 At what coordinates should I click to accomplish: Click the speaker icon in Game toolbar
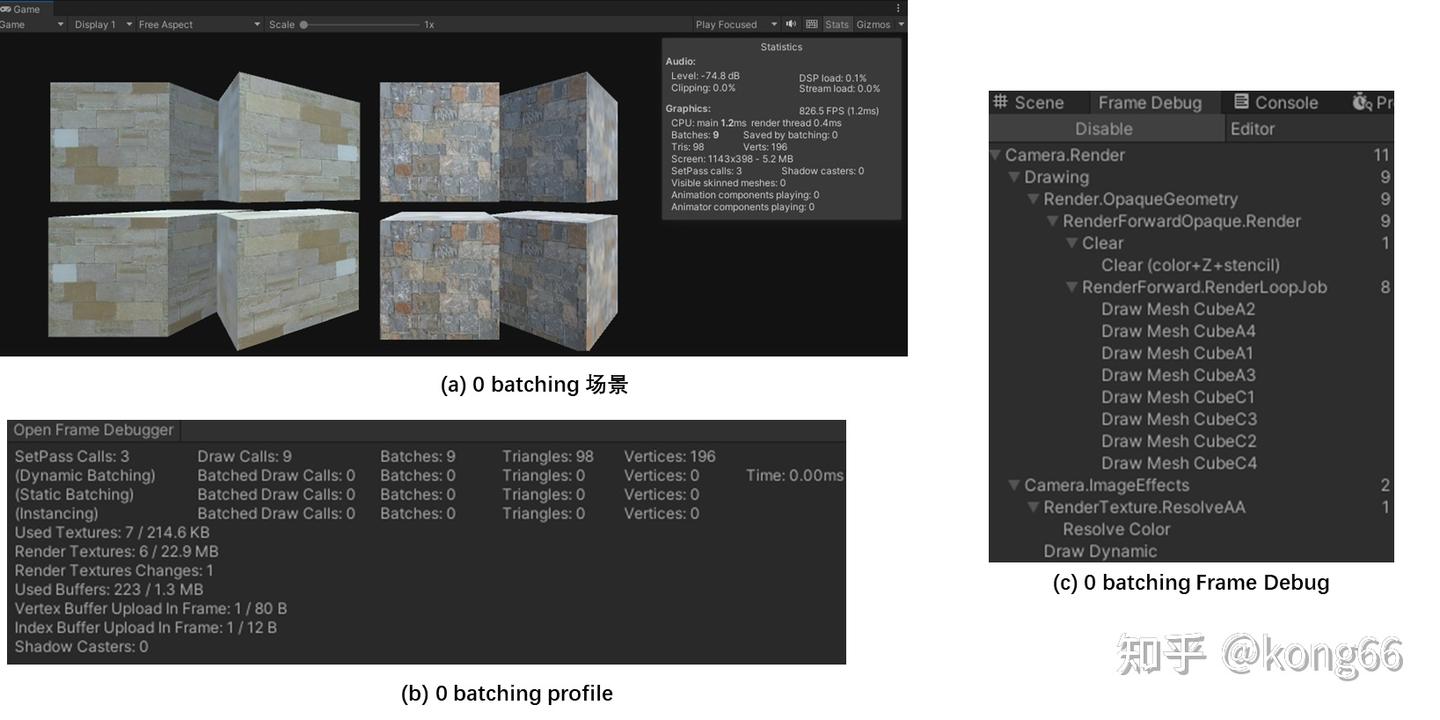(x=789, y=24)
